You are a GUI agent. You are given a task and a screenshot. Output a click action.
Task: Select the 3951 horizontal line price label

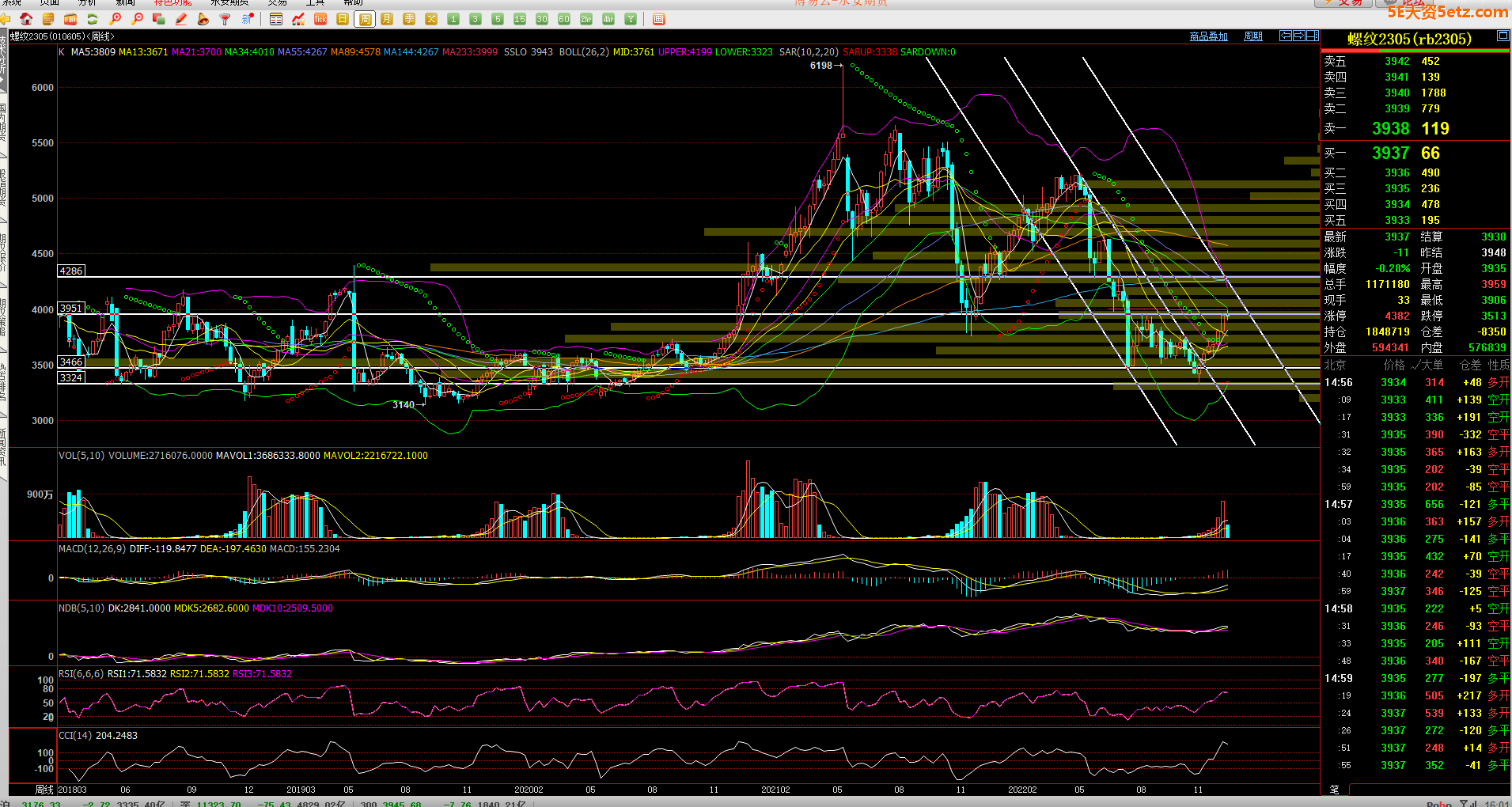[x=71, y=309]
